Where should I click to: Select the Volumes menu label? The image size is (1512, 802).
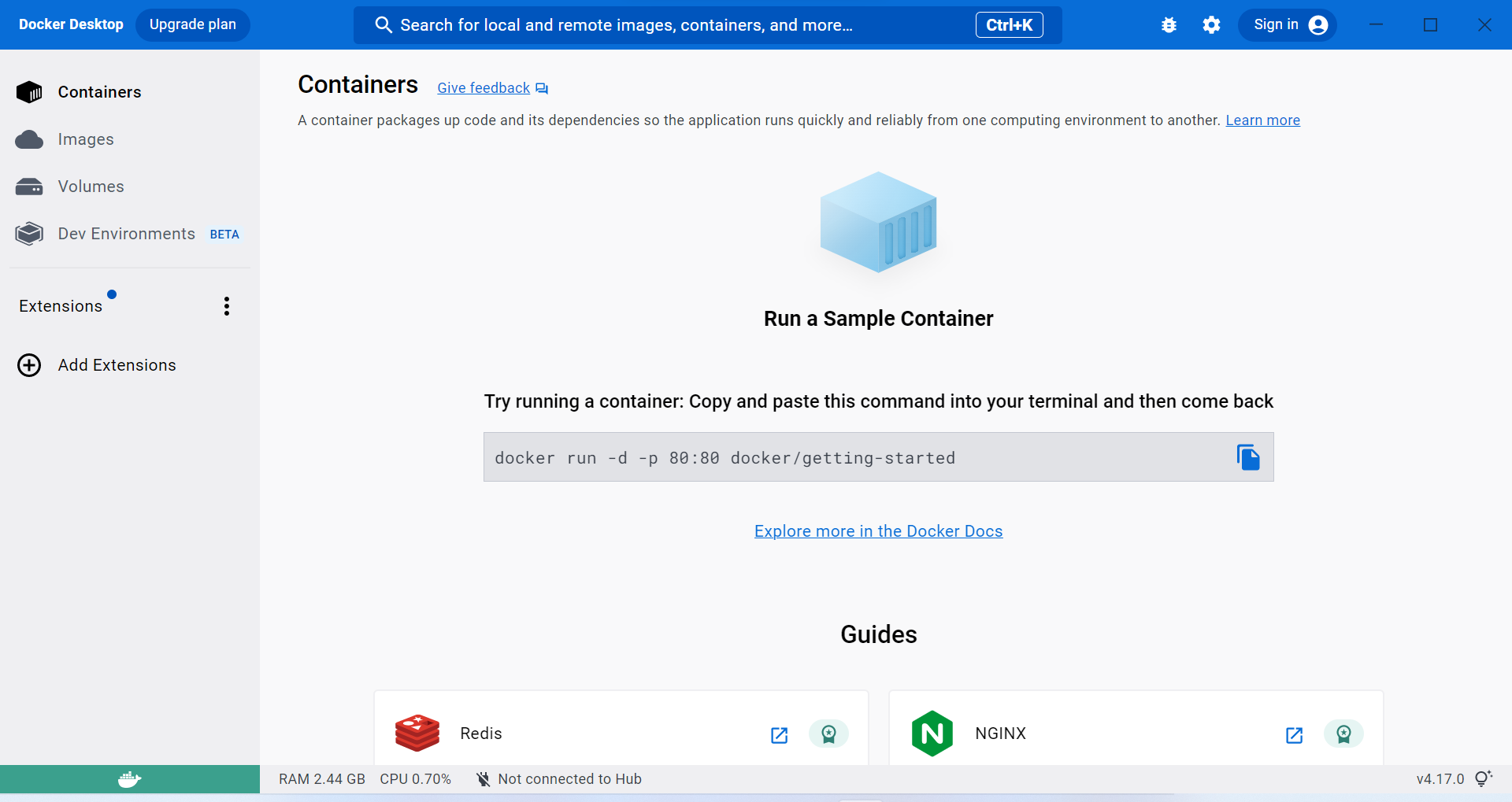coord(91,187)
